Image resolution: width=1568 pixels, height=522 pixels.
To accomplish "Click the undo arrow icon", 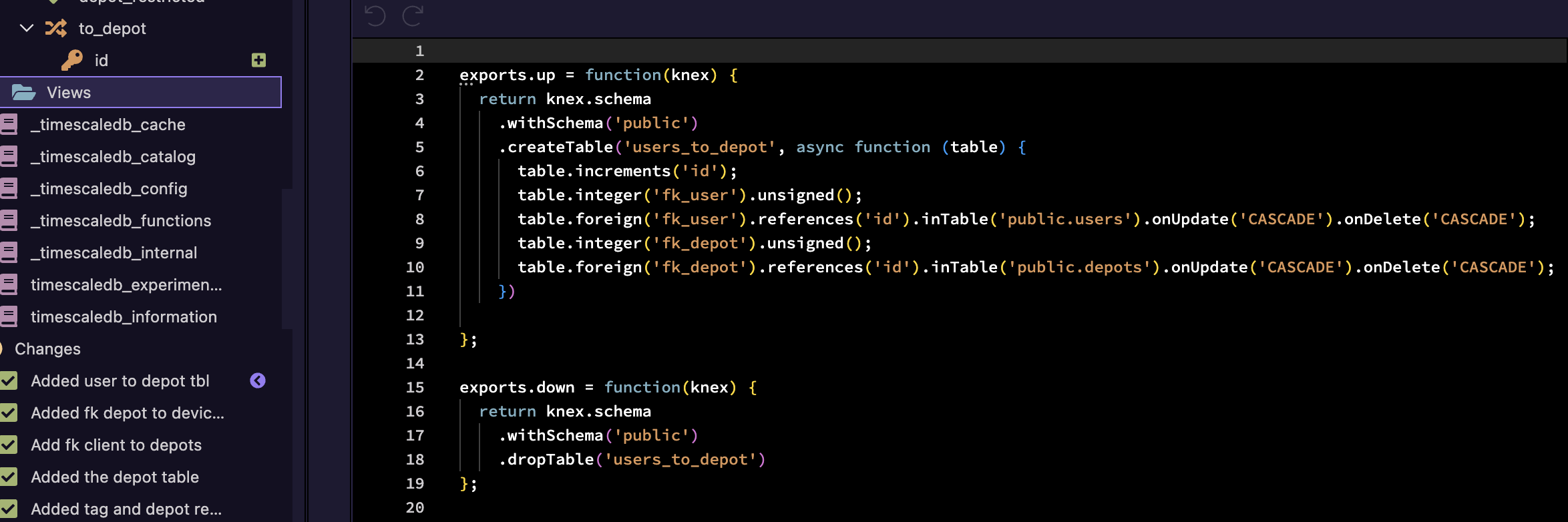I will tap(375, 15).
